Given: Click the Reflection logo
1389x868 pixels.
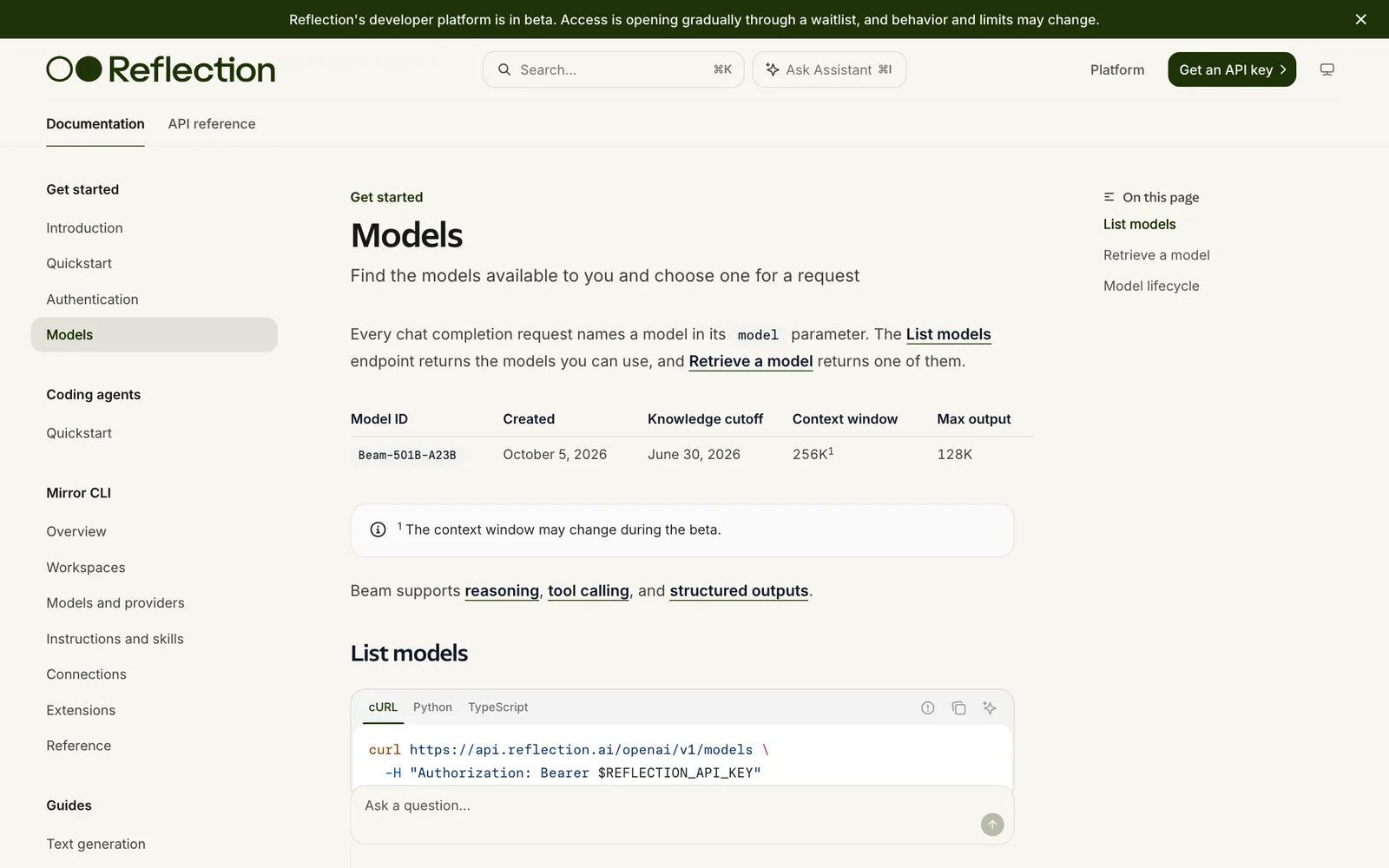Looking at the screenshot, I should click(161, 69).
